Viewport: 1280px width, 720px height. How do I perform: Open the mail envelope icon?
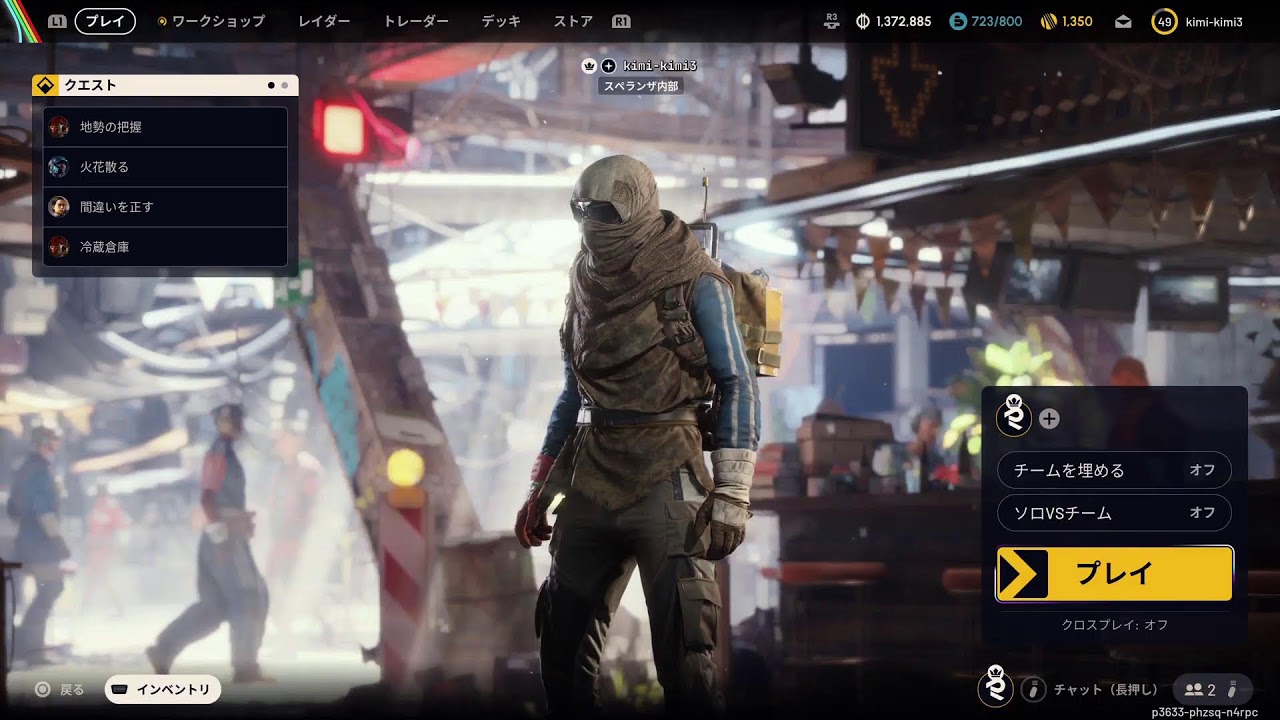[1124, 21]
